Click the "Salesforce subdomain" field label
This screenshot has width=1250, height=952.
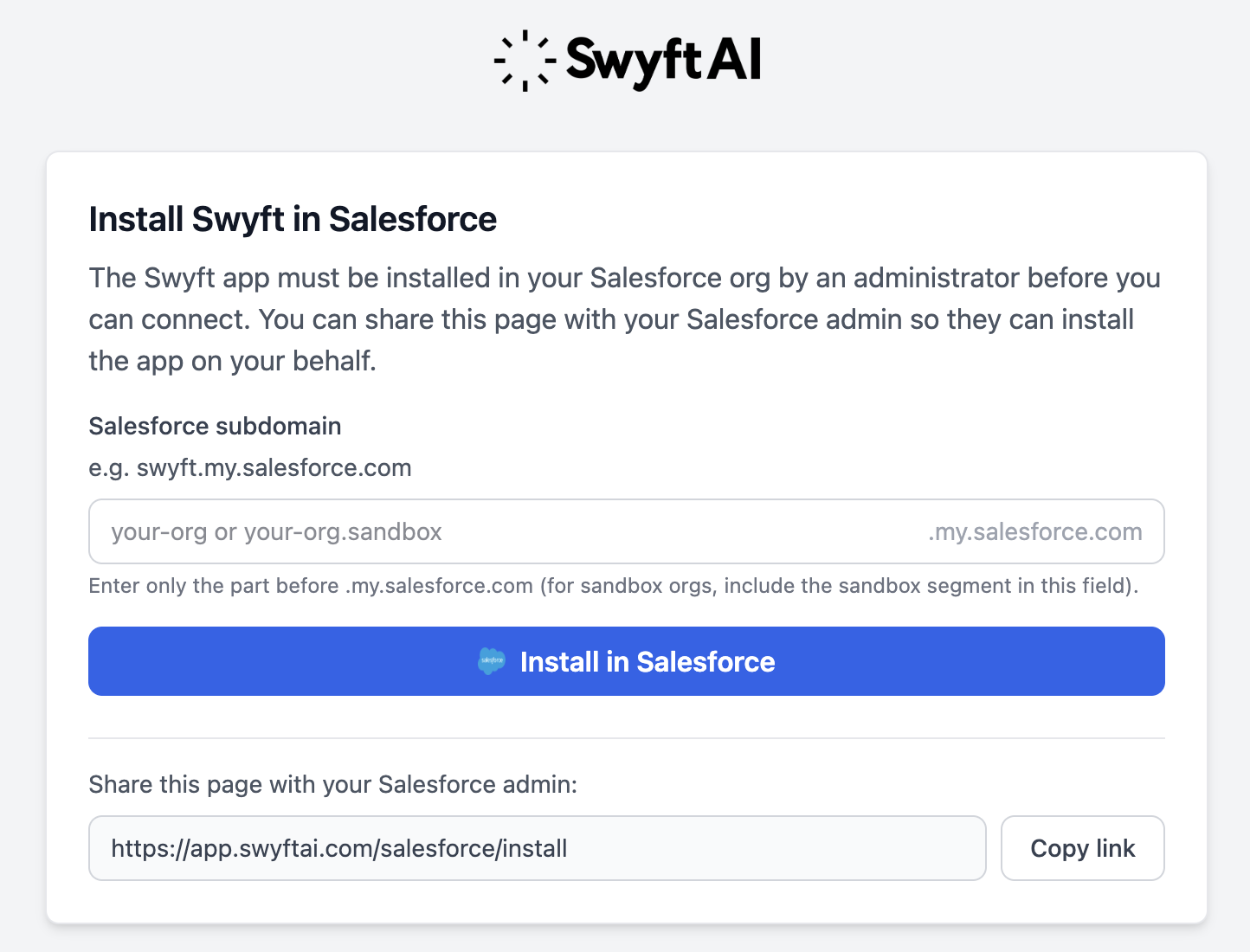215,426
